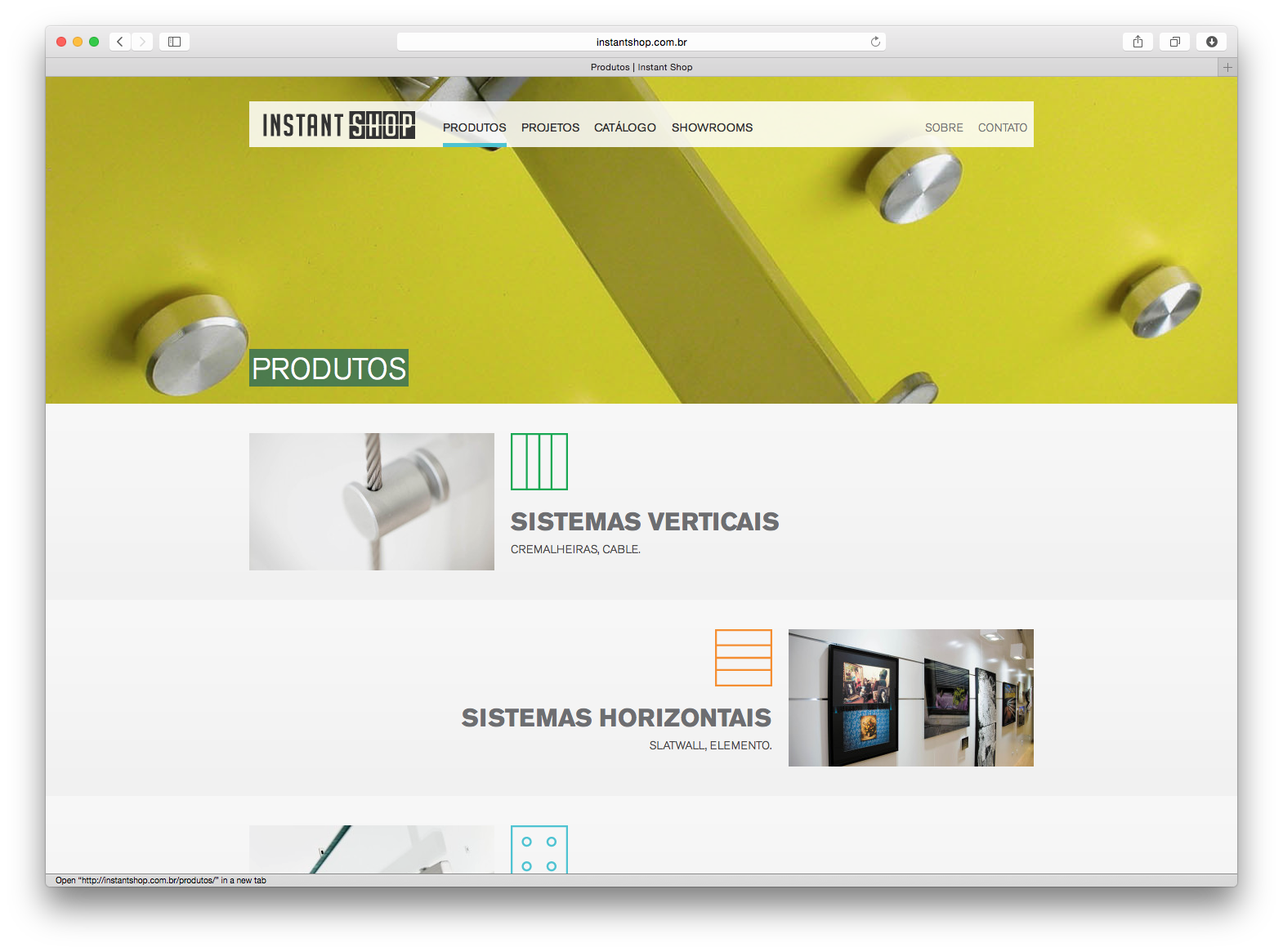The width and height of the screenshot is (1283, 952).
Task: Open the Downloads icon in toolbar
Action: [x=1211, y=42]
